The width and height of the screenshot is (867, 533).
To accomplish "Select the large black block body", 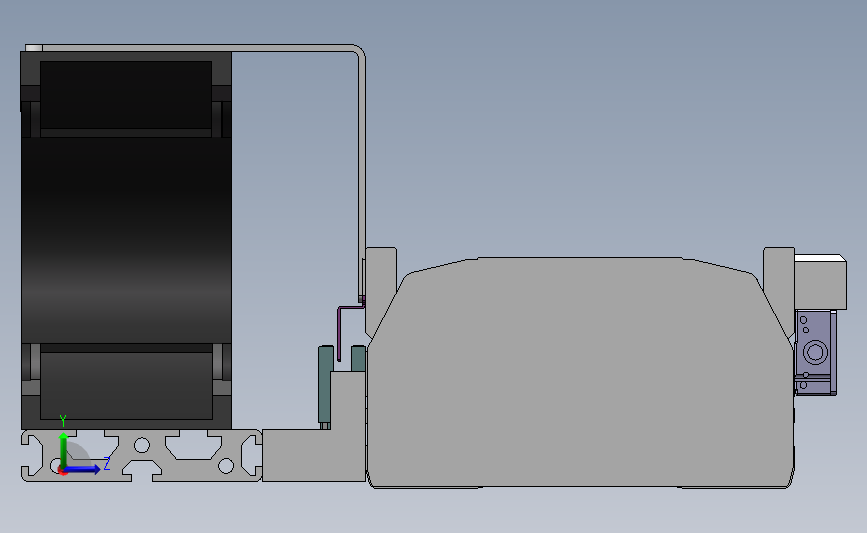I will [126, 240].
